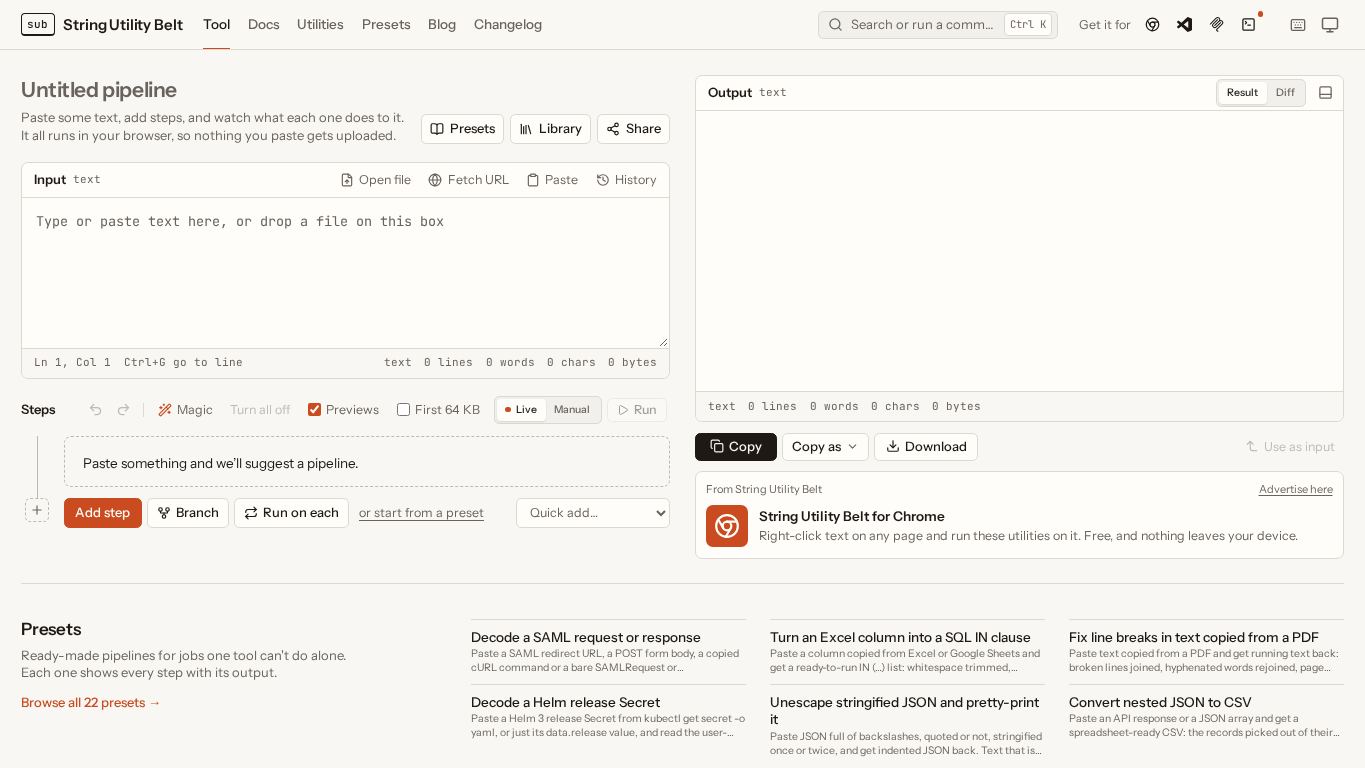Open the Magic wand suggestion tool

185,410
